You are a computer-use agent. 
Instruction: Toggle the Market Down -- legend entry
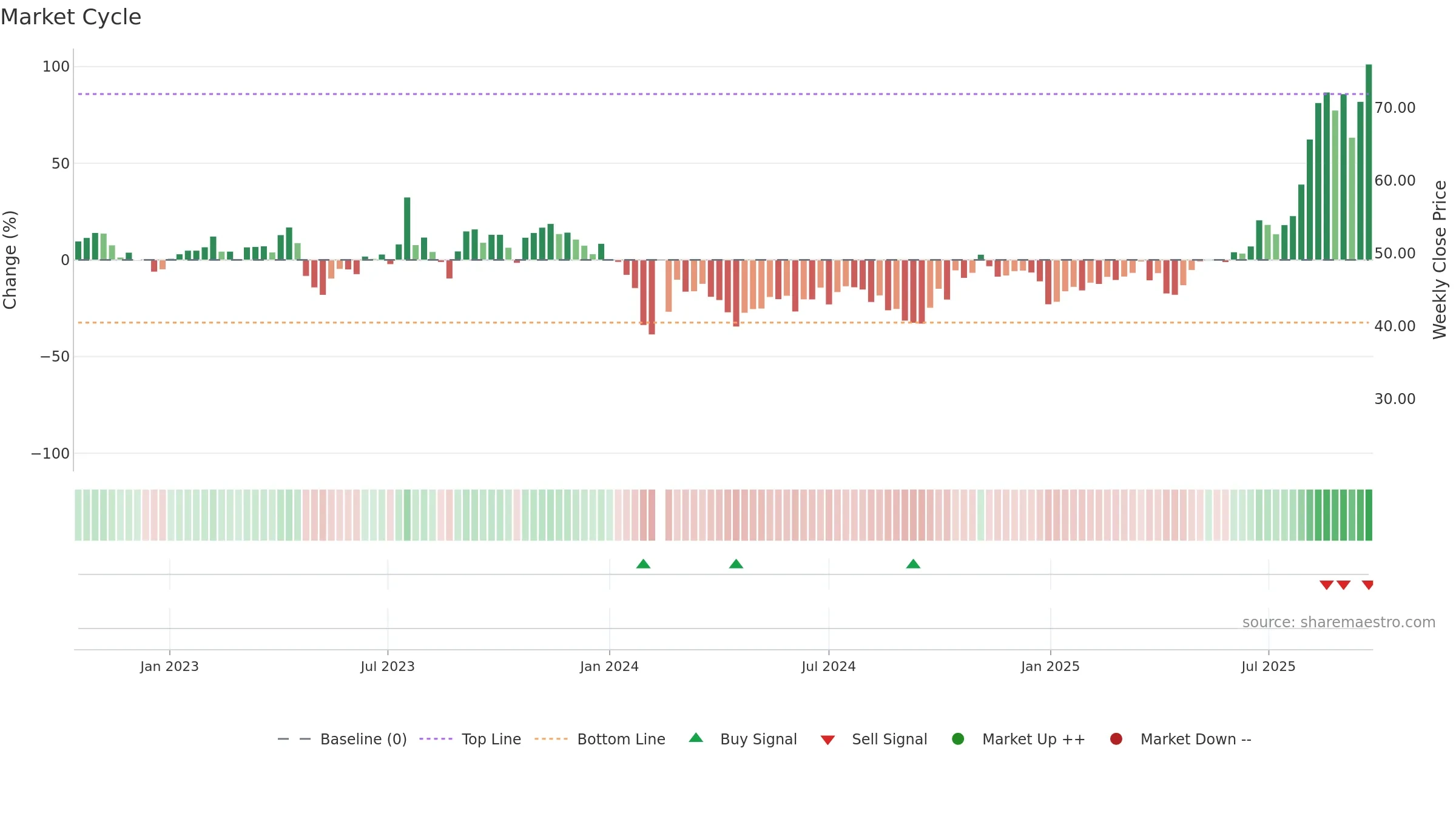click(x=1181, y=739)
